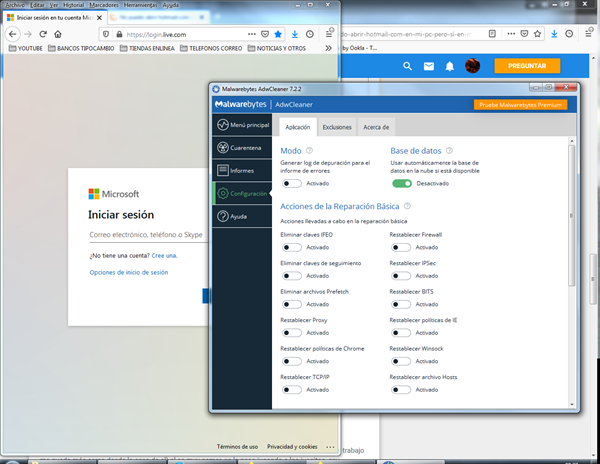Open Opciones de inicio de sesión link
This screenshot has width=600, height=464.
[129, 272]
